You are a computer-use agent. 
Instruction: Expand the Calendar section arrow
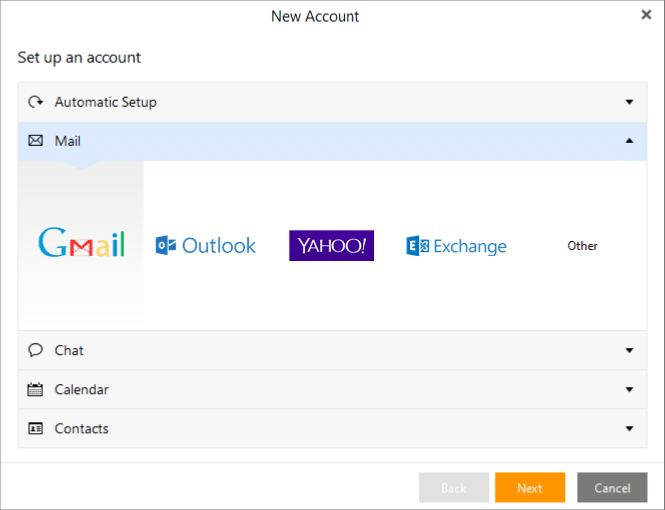click(629, 389)
